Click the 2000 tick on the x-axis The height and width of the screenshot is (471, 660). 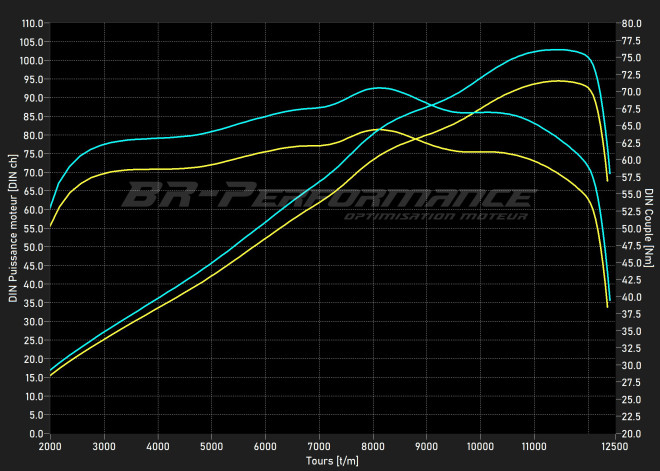50,445
